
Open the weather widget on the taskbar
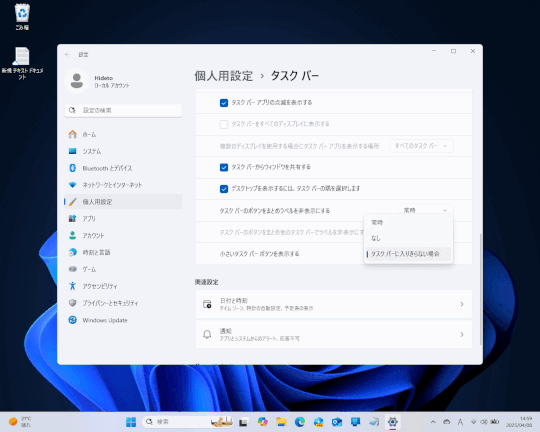(20, 422)
